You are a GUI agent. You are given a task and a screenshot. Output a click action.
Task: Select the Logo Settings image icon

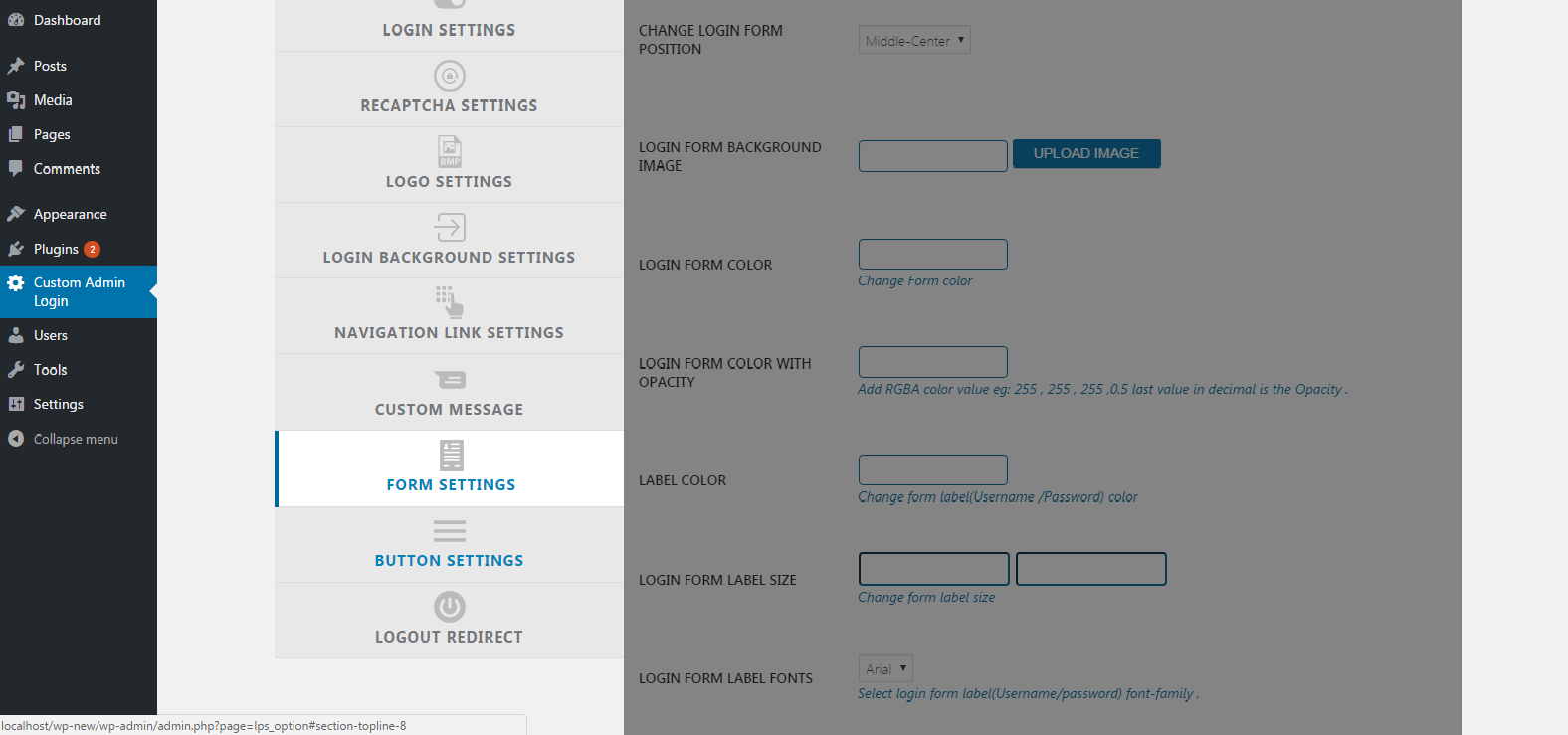click(x=449, y=151)
